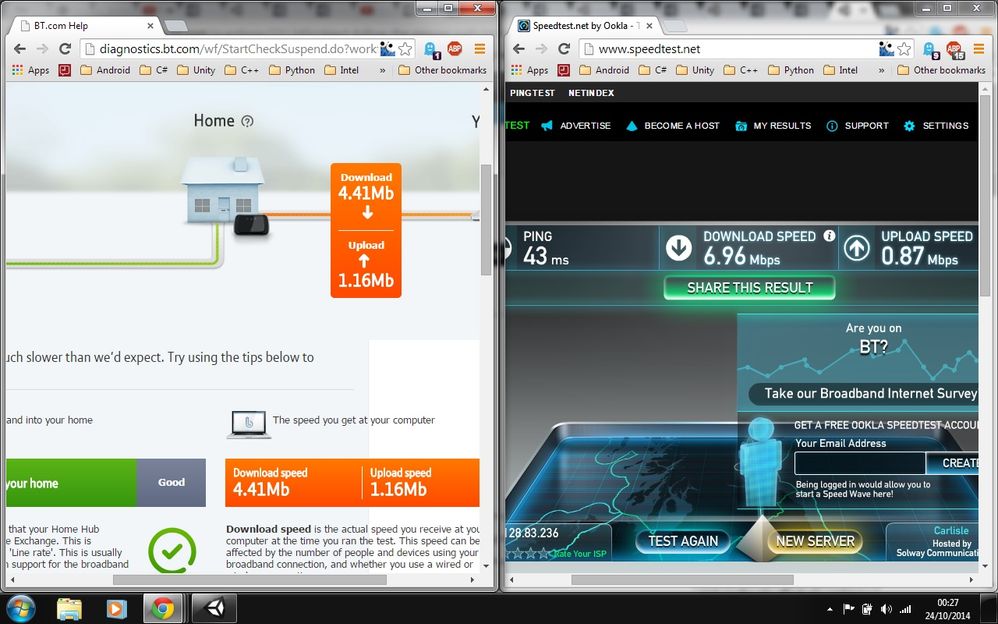Open Speedtest SETTINGS menu item
Image resolution: width=998 pixels, height=624 pixels.
point(936,125)
